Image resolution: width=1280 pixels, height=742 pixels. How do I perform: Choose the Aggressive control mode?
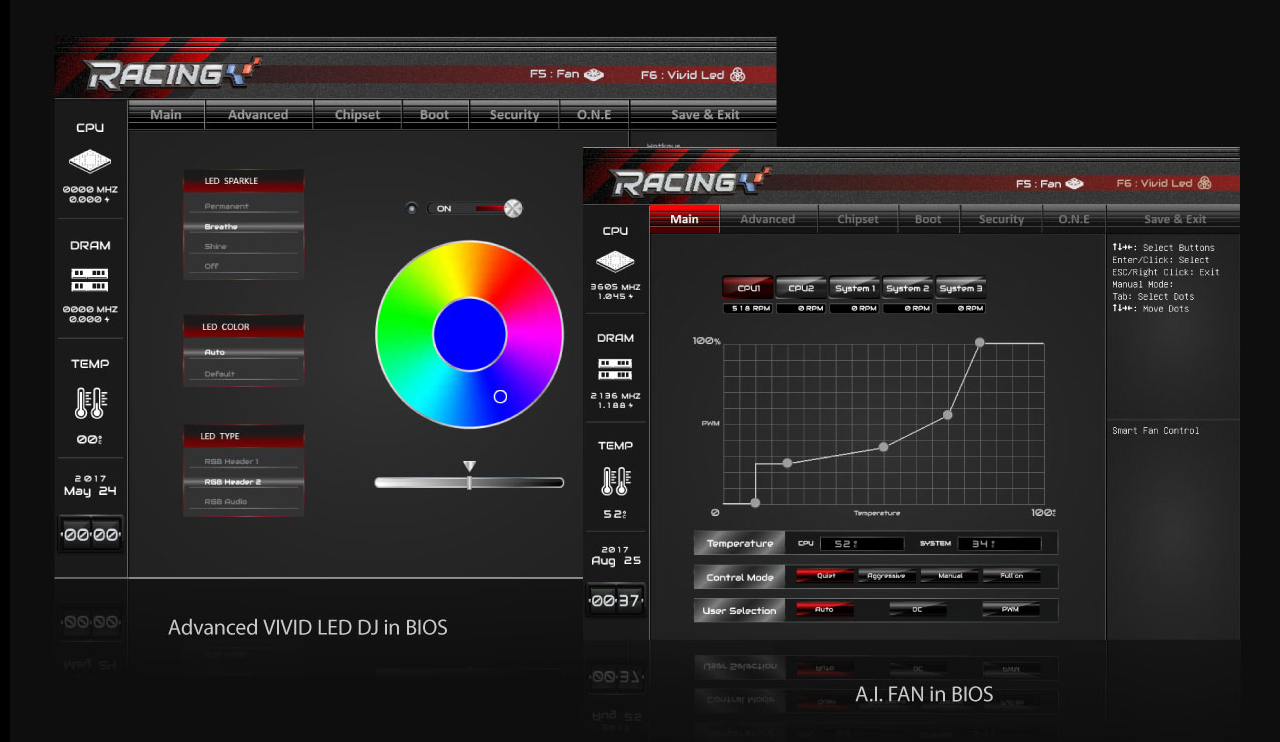point(887,576)
